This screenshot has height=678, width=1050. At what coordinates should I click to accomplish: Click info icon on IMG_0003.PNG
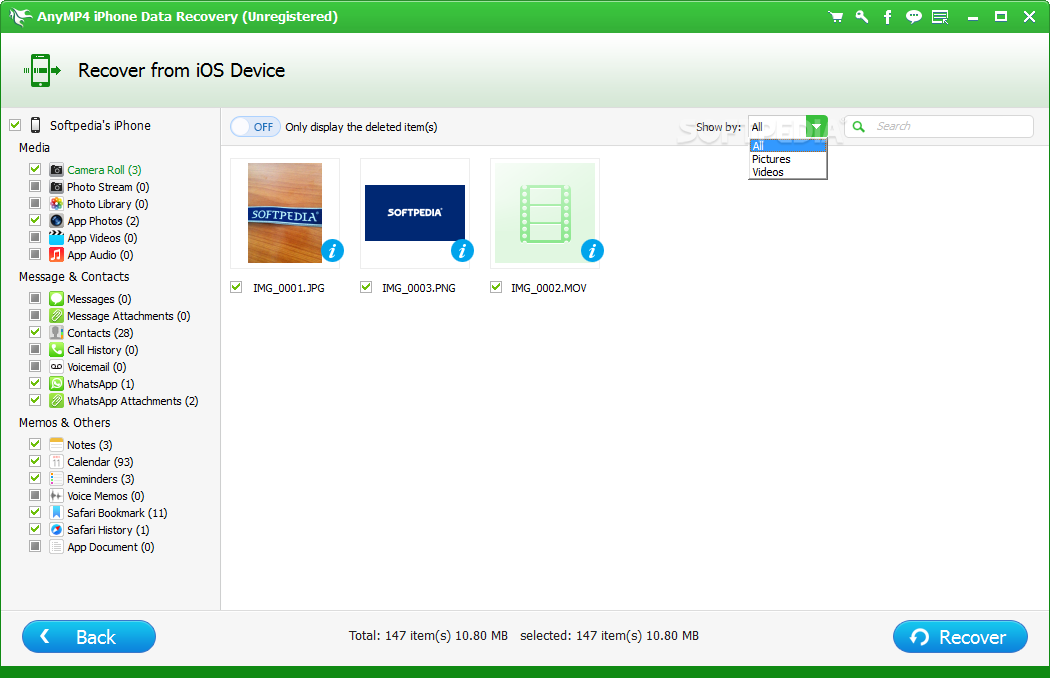(462, 251)
